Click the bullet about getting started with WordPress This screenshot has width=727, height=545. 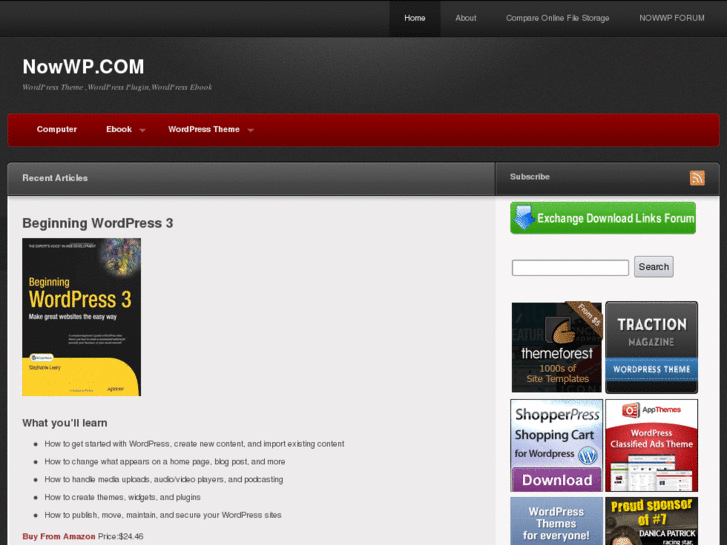(194, 444)
